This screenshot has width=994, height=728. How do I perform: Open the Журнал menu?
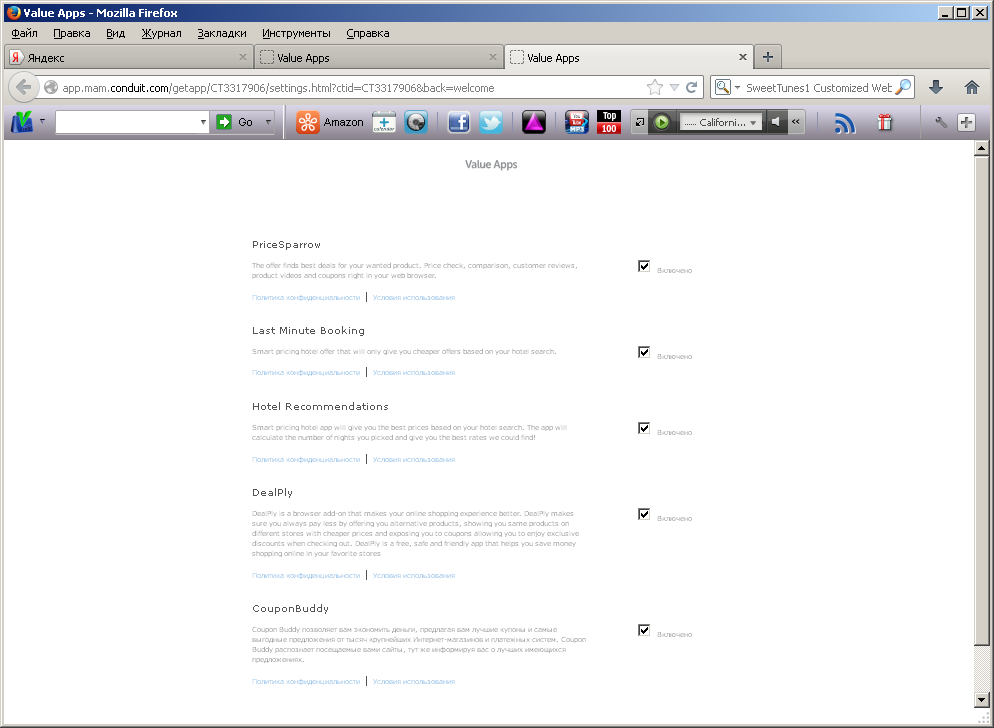161,33
